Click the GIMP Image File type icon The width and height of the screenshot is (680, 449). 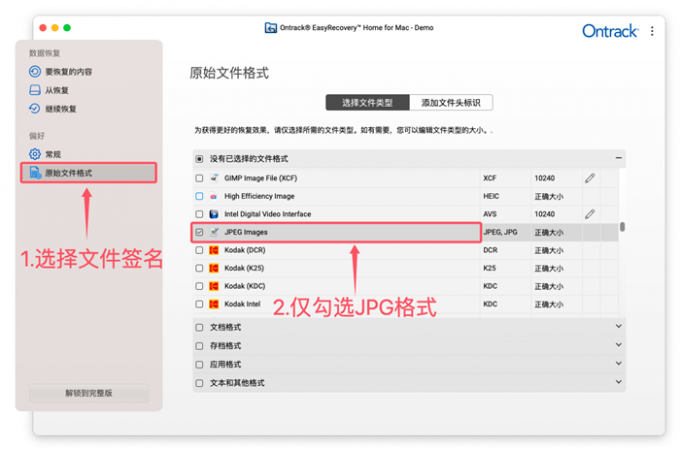(214, 178)
